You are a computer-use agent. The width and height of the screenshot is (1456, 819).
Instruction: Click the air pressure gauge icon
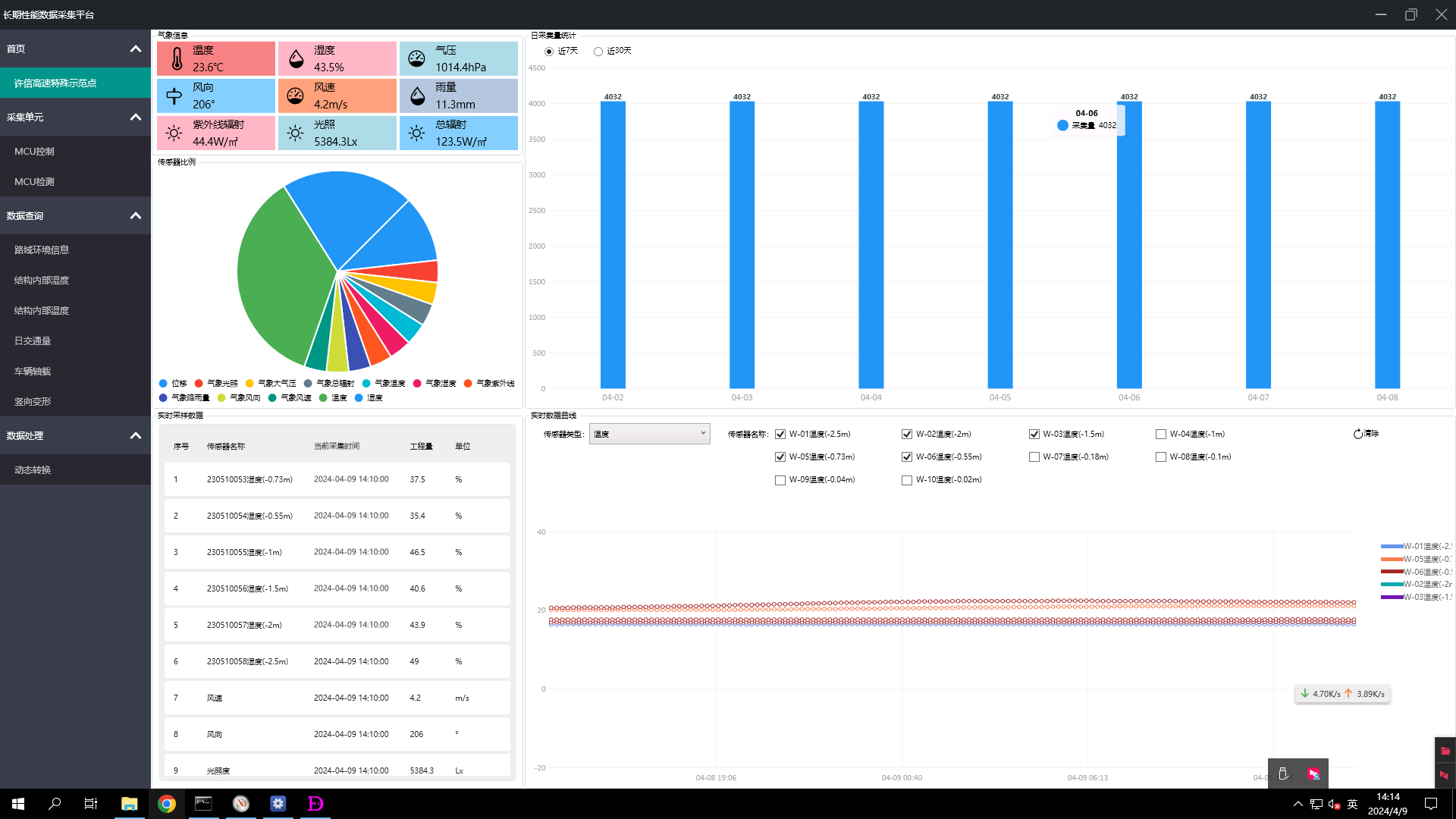pyautogui.click(x=417, y=58)
